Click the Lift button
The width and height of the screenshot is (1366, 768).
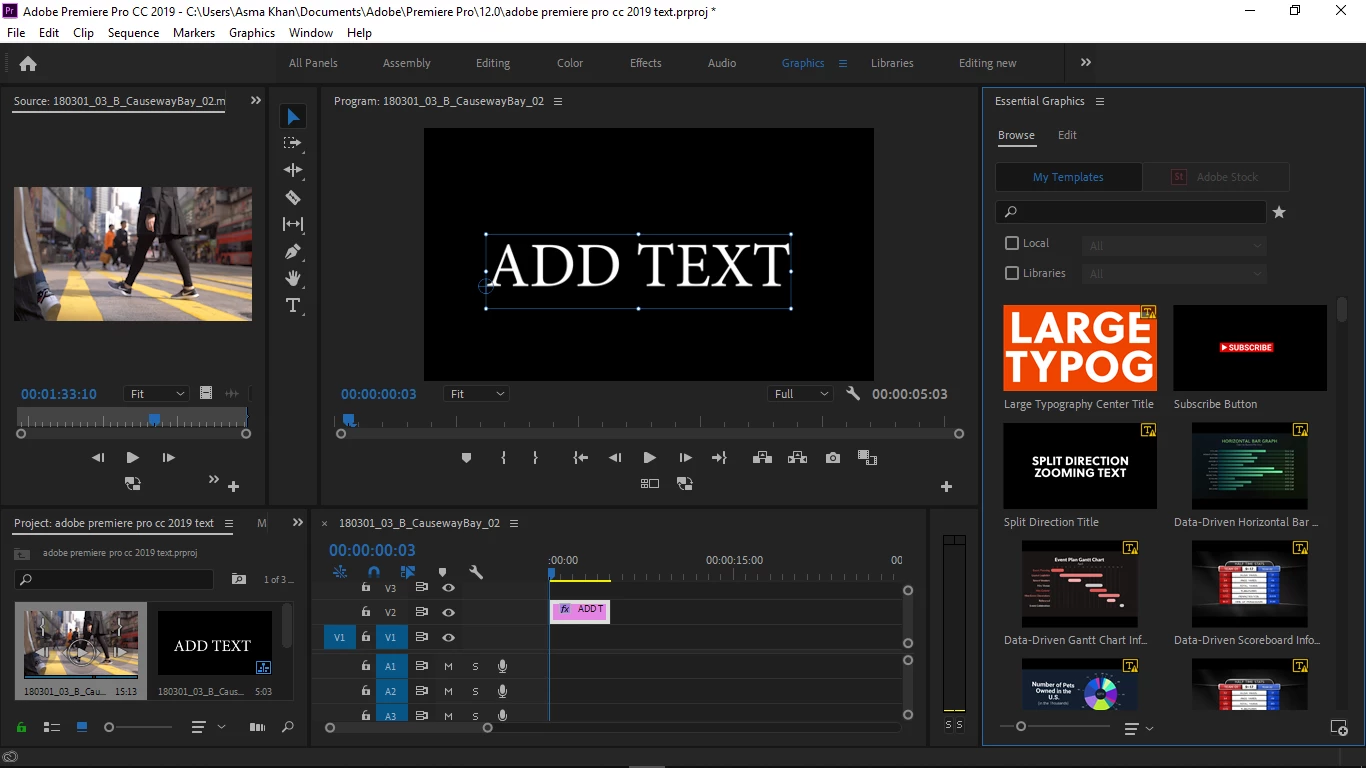click(x=762, y=458)
